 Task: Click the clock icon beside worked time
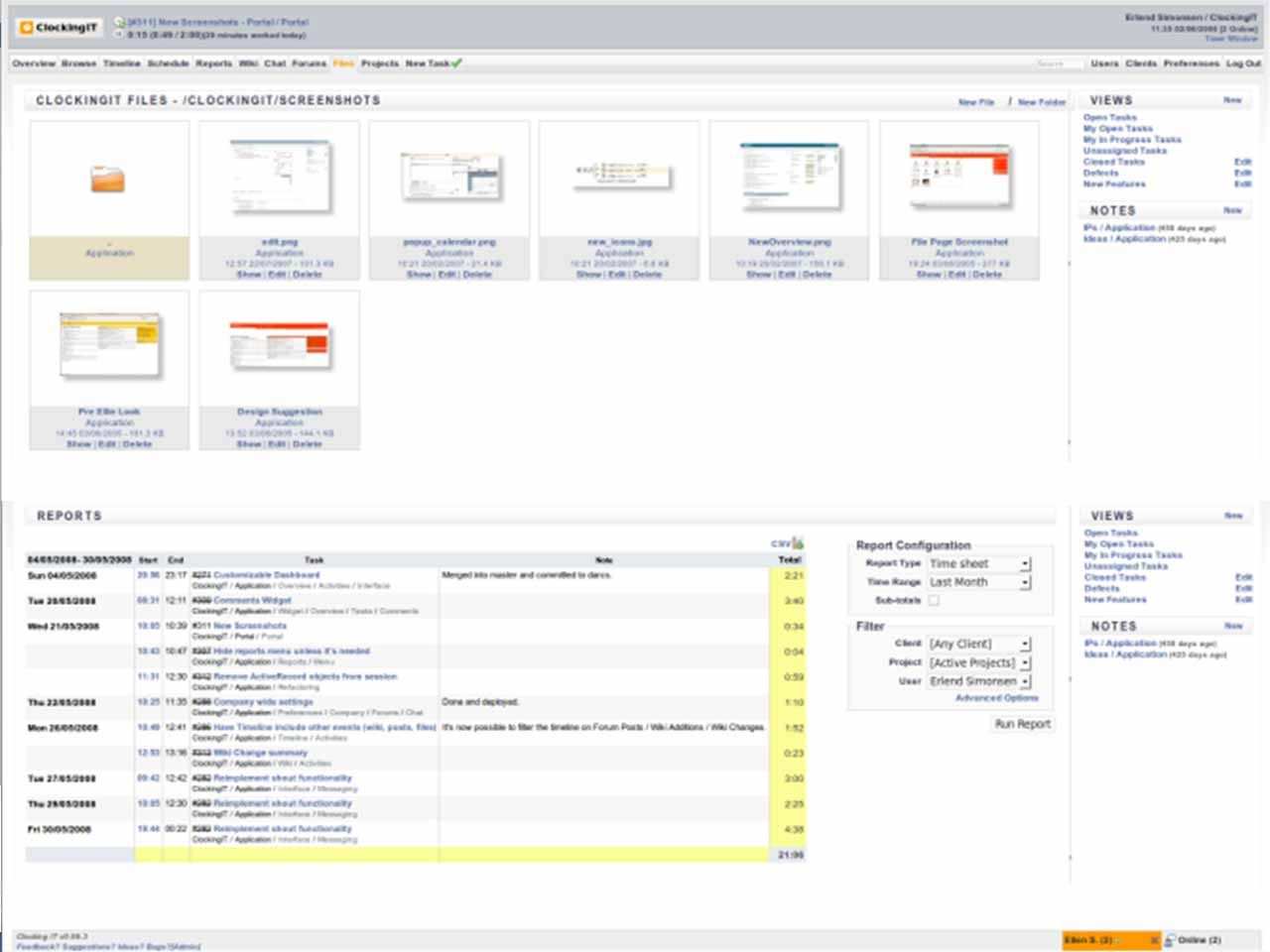pos(119,35)
